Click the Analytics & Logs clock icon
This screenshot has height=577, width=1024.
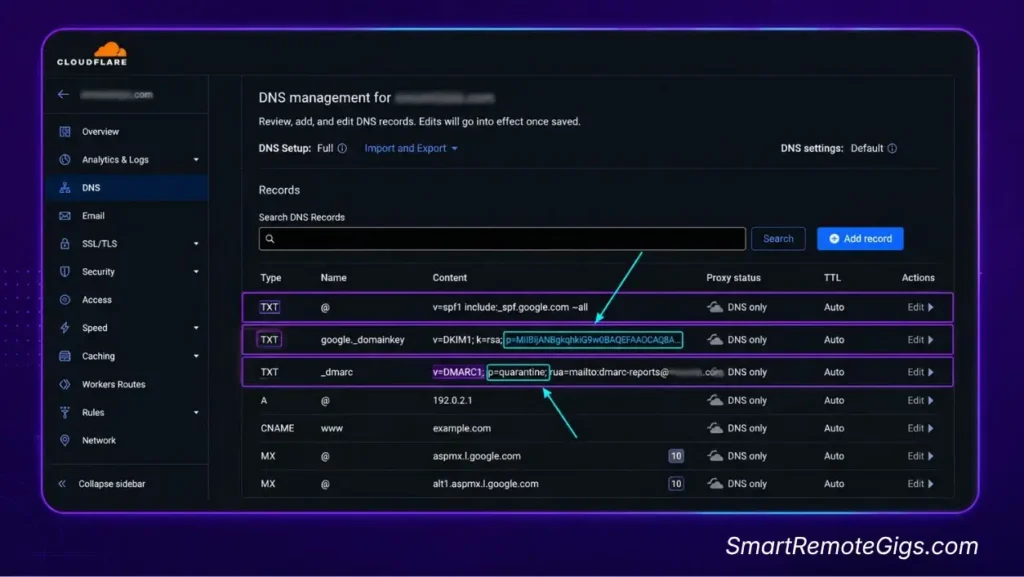coord(65,159)
